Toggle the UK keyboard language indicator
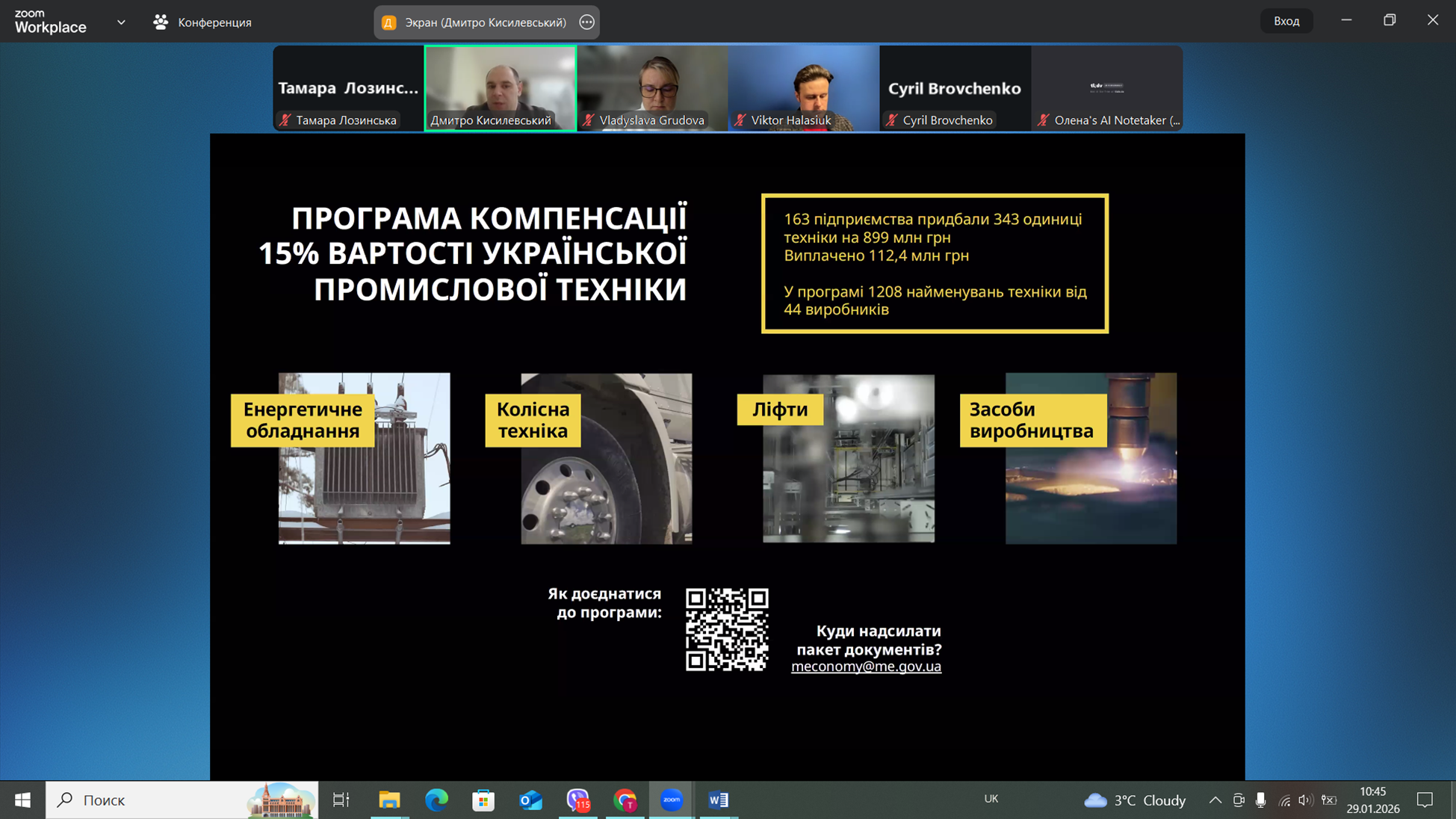Image resolution: width=1456 pixels, height=819 pixels. pyautogui.click(x=991, y=799)
